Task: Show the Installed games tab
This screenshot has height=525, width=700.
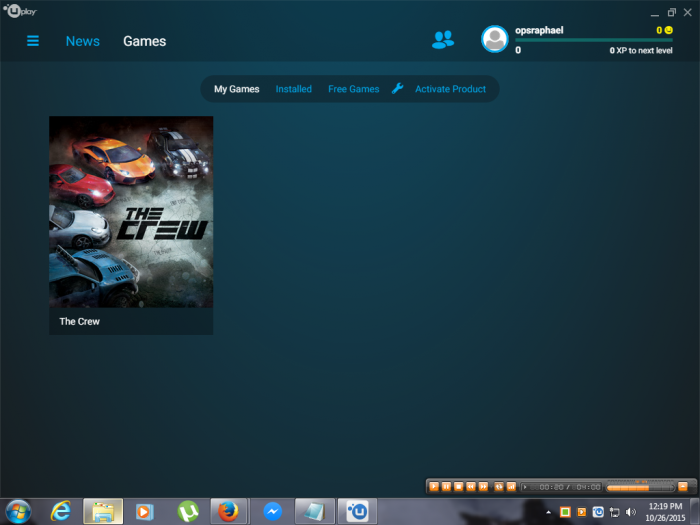Action: 294,89
